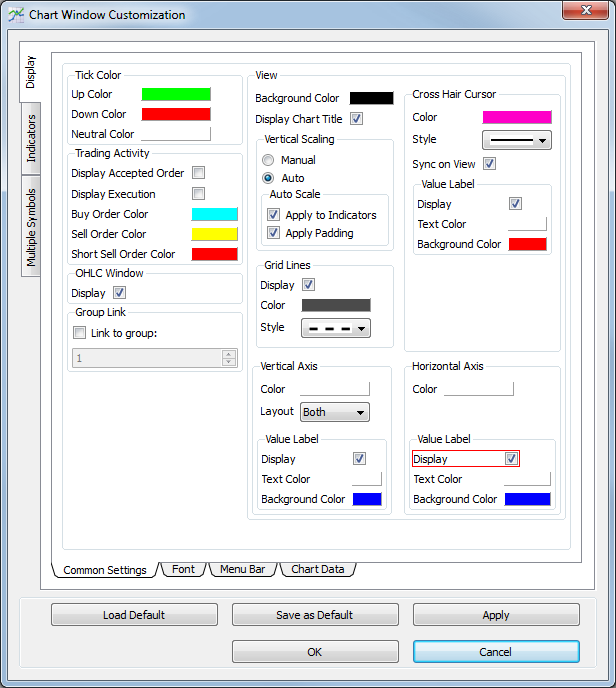
Task: Select Manual vertical scaling radio button
Action: click(268, 160)
